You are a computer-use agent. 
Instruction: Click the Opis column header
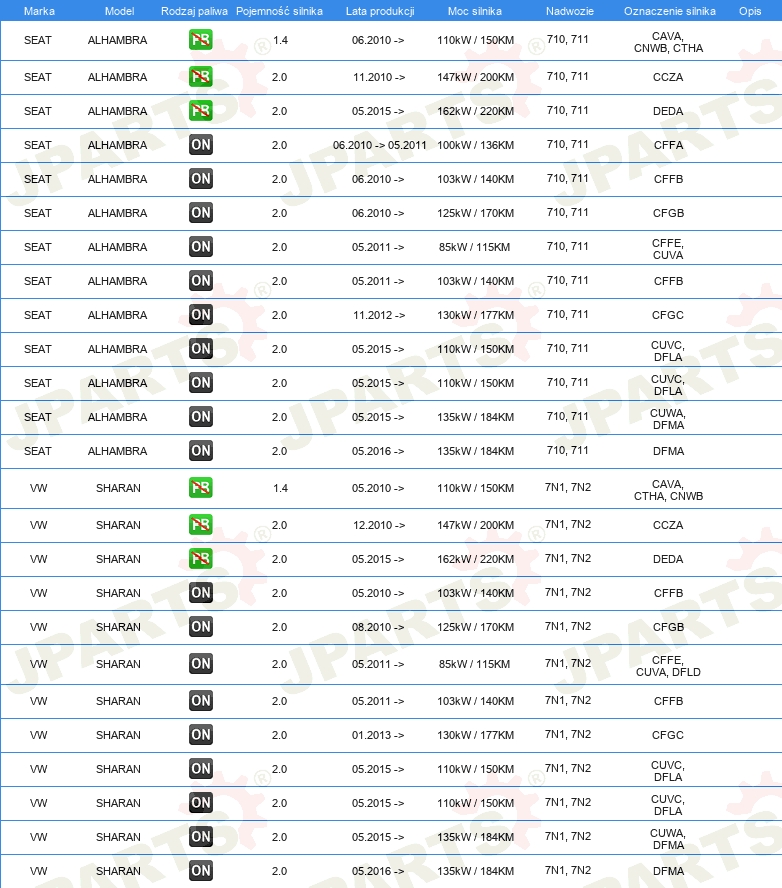click(x=750, y=11)
